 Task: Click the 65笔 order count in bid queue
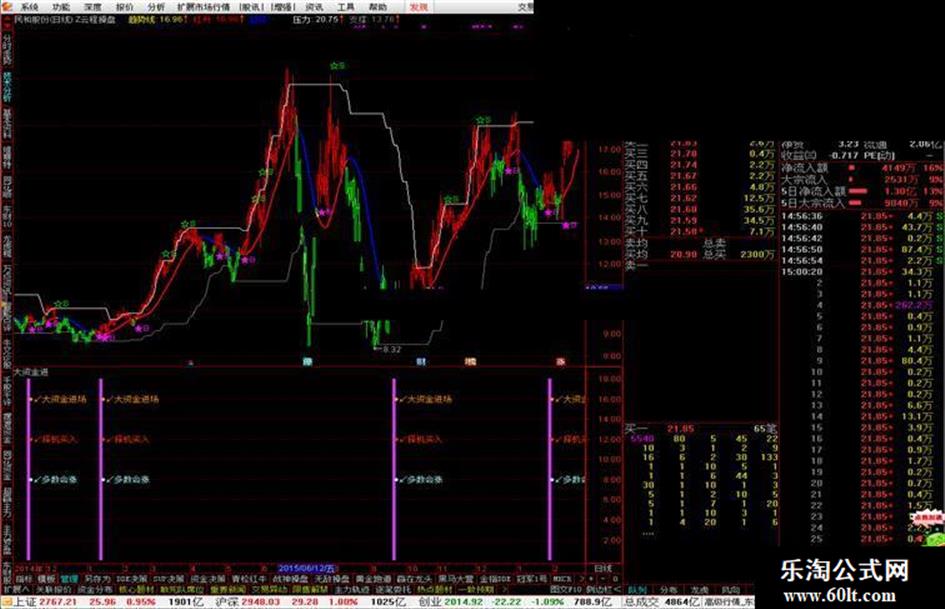coord(764,429)
